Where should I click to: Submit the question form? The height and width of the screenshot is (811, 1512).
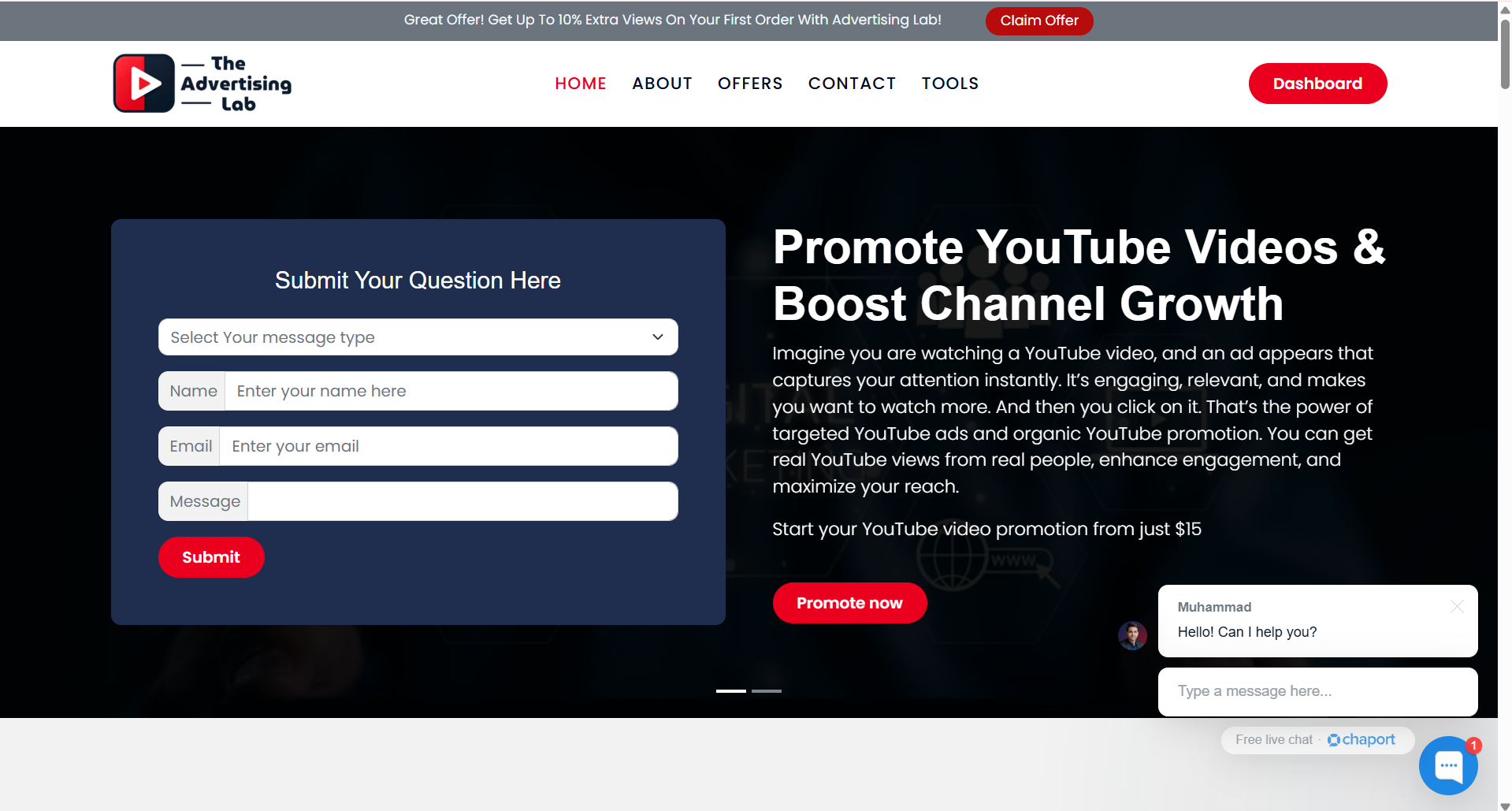[x=211, y=557]
